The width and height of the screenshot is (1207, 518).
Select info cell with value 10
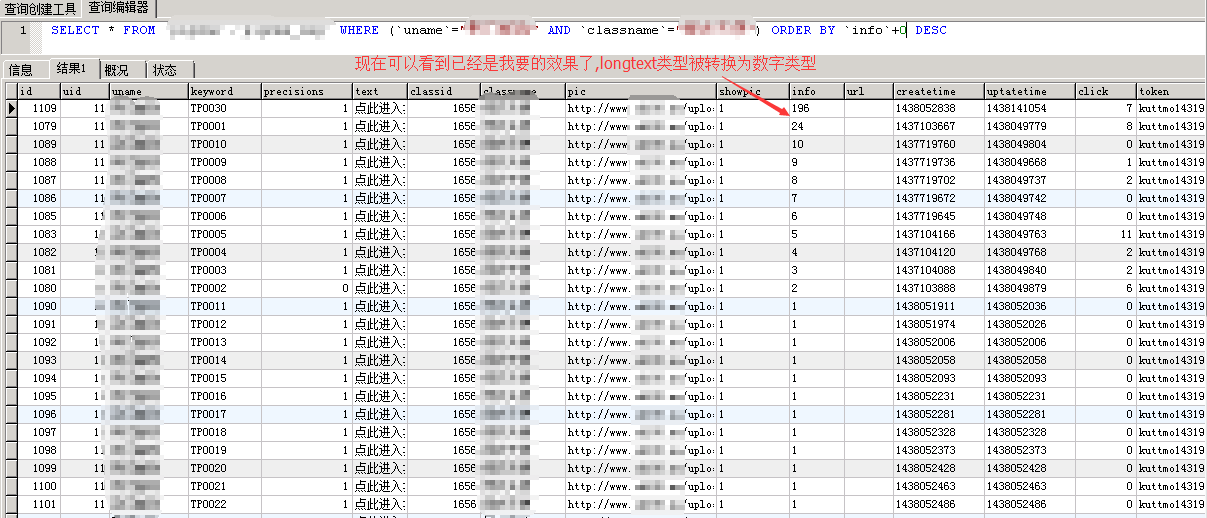pyautogui.click(x=816, y=144)
